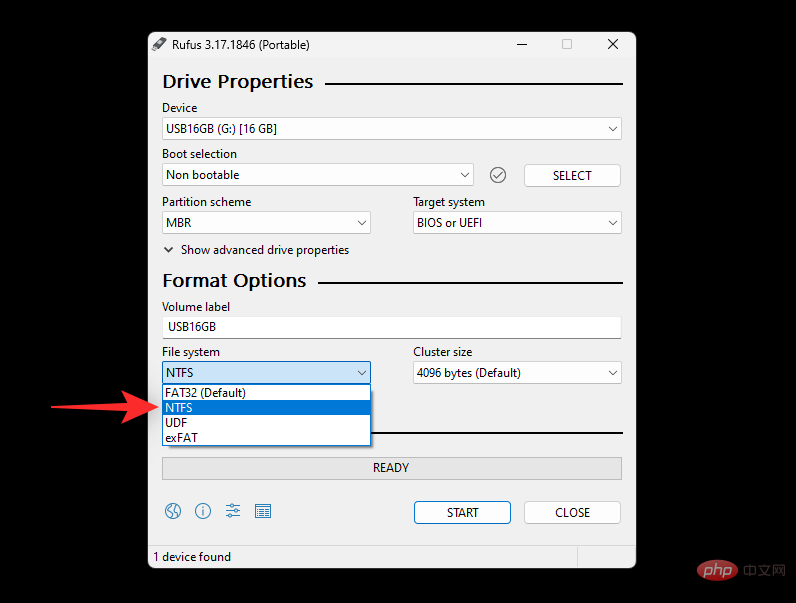Open the Cluster size dropdown

tap(517, 373)
